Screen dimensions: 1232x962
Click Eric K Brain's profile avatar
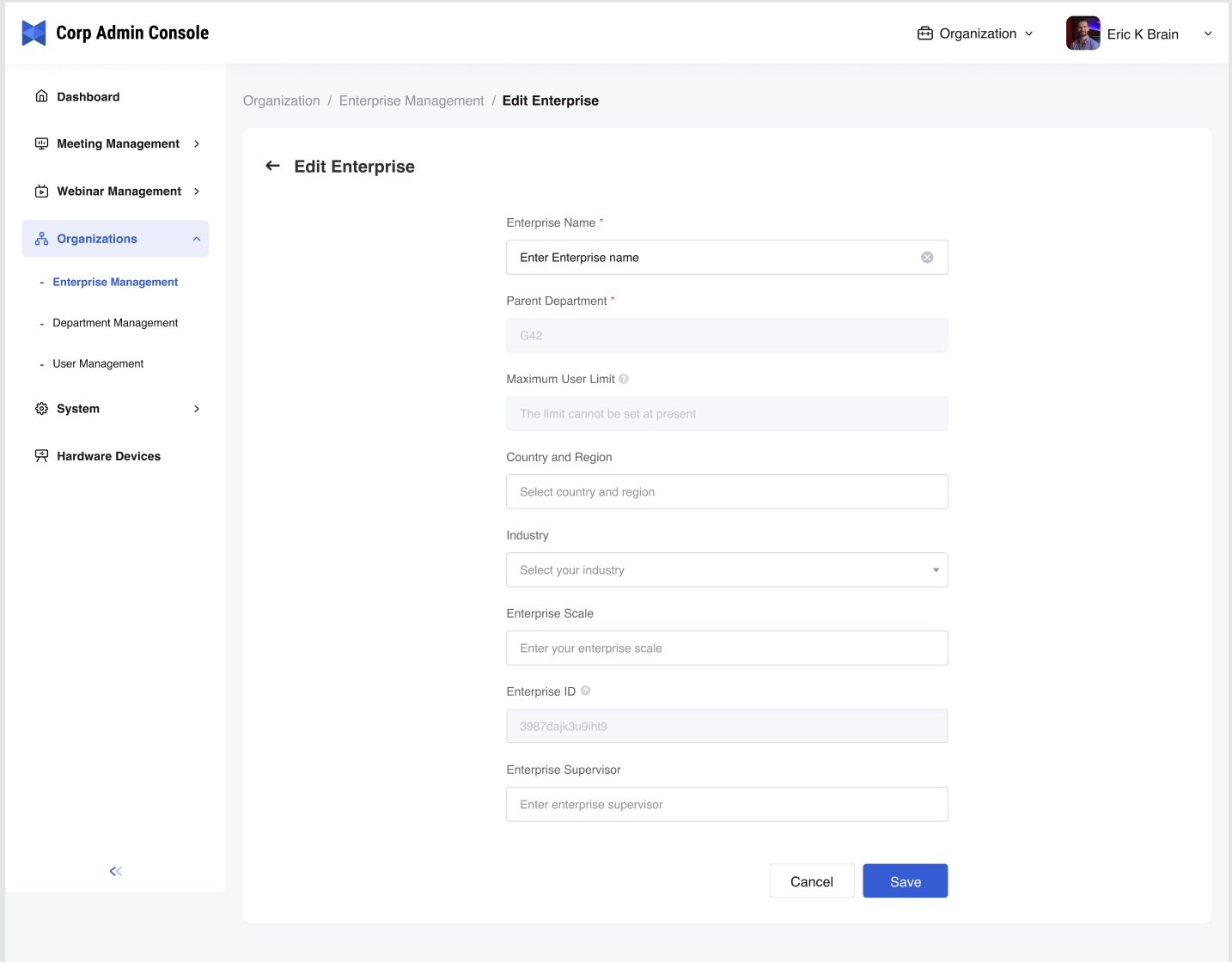tap(1083, 33)
